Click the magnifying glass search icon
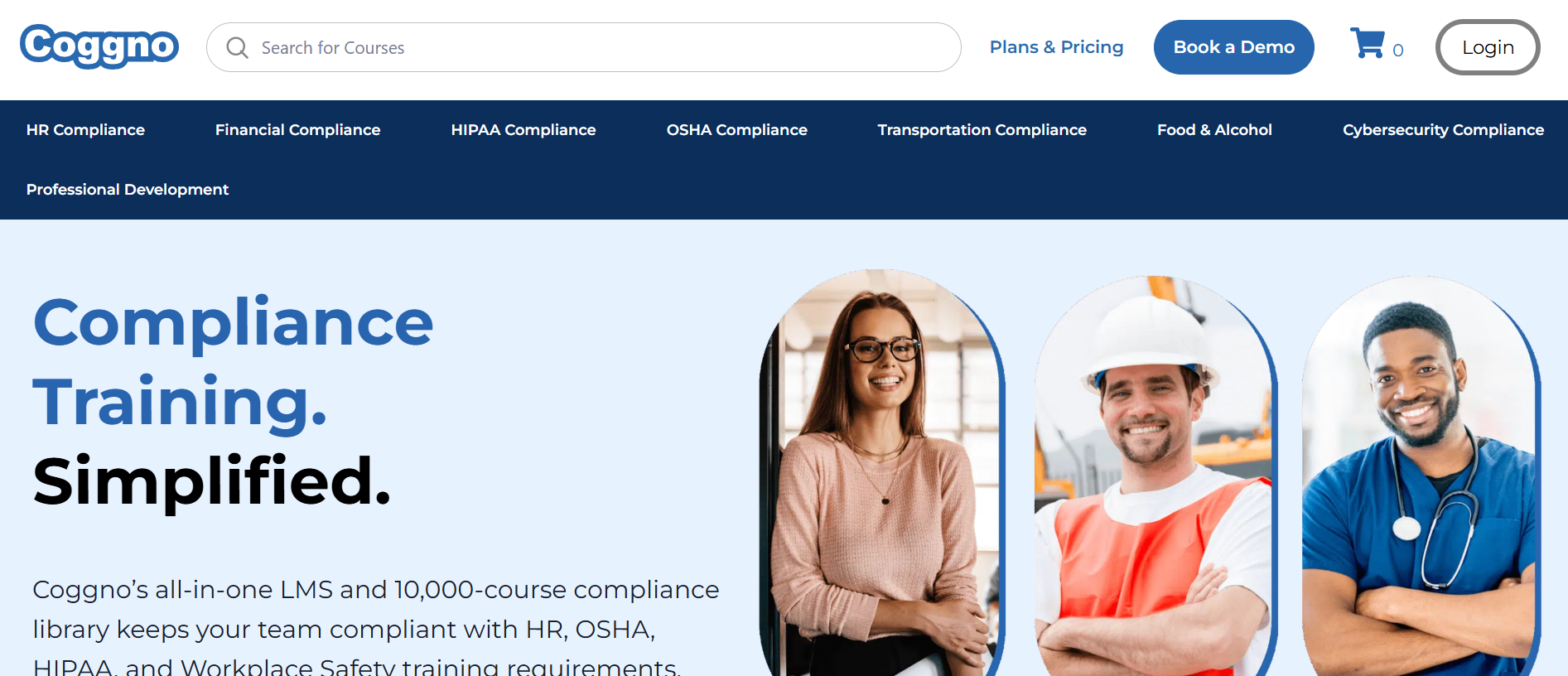This screenshot has height=676, width=1568. pyautogui.click(x=238, y=48)
